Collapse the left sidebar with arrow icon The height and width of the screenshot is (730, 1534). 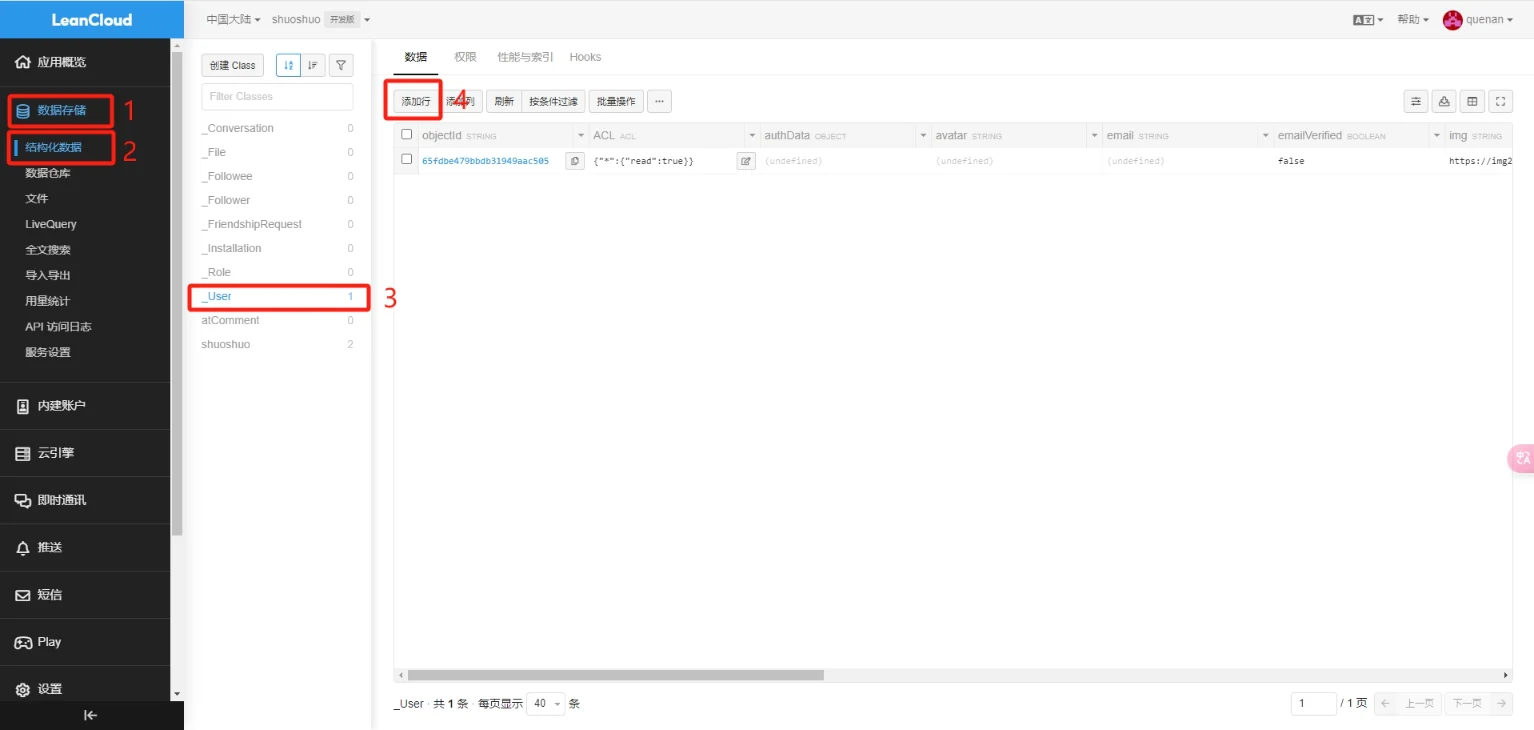[90, 715]
